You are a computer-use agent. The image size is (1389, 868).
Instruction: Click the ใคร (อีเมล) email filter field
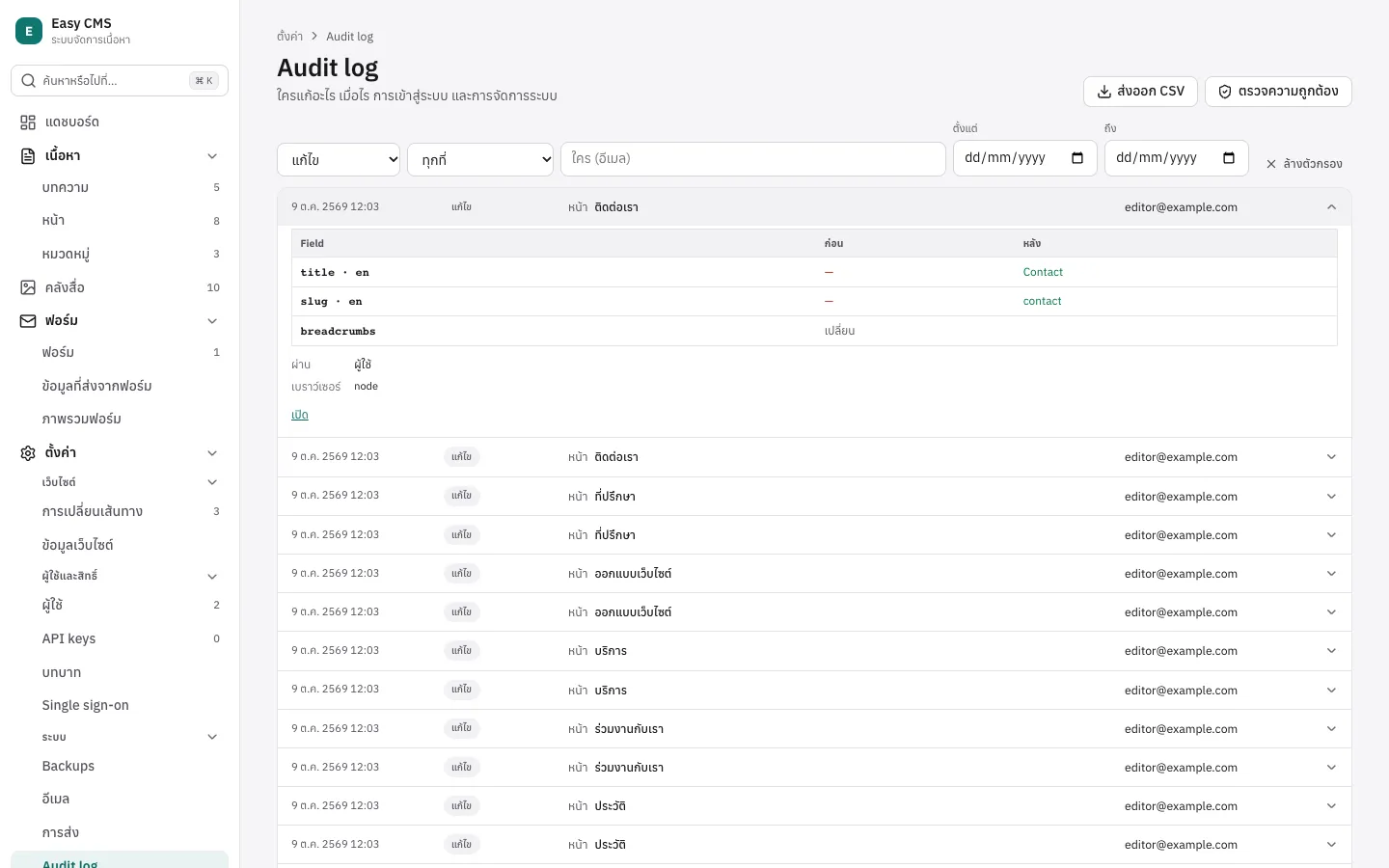click(753, 159)
